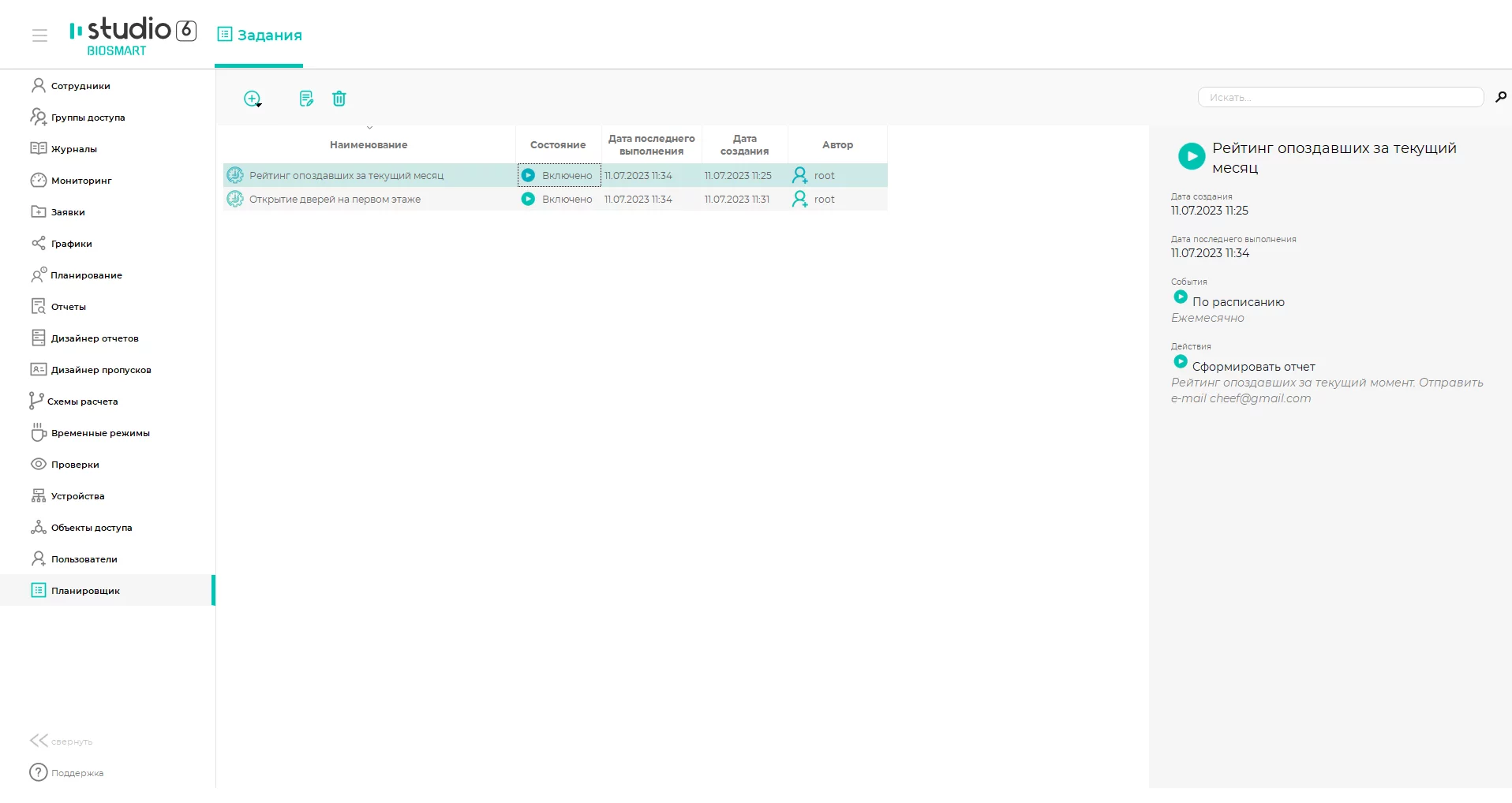
Task: Click the search magnifier icon
Action: click(1500, 97)
